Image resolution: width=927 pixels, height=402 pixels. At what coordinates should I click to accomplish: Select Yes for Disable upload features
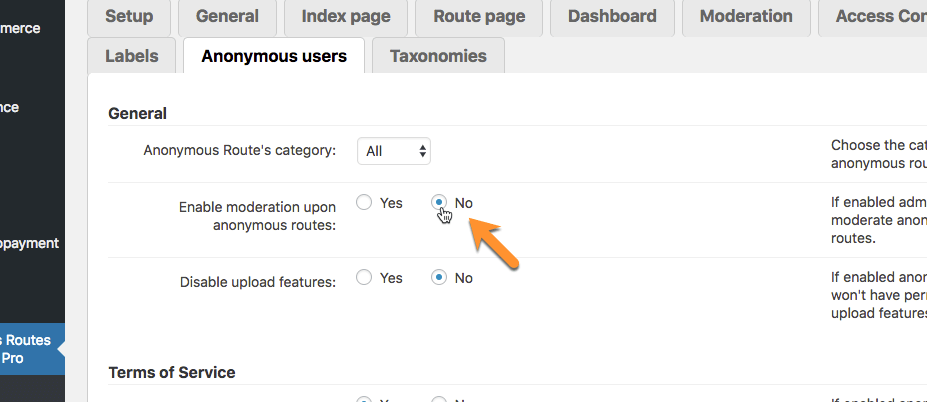click(364, 278)
